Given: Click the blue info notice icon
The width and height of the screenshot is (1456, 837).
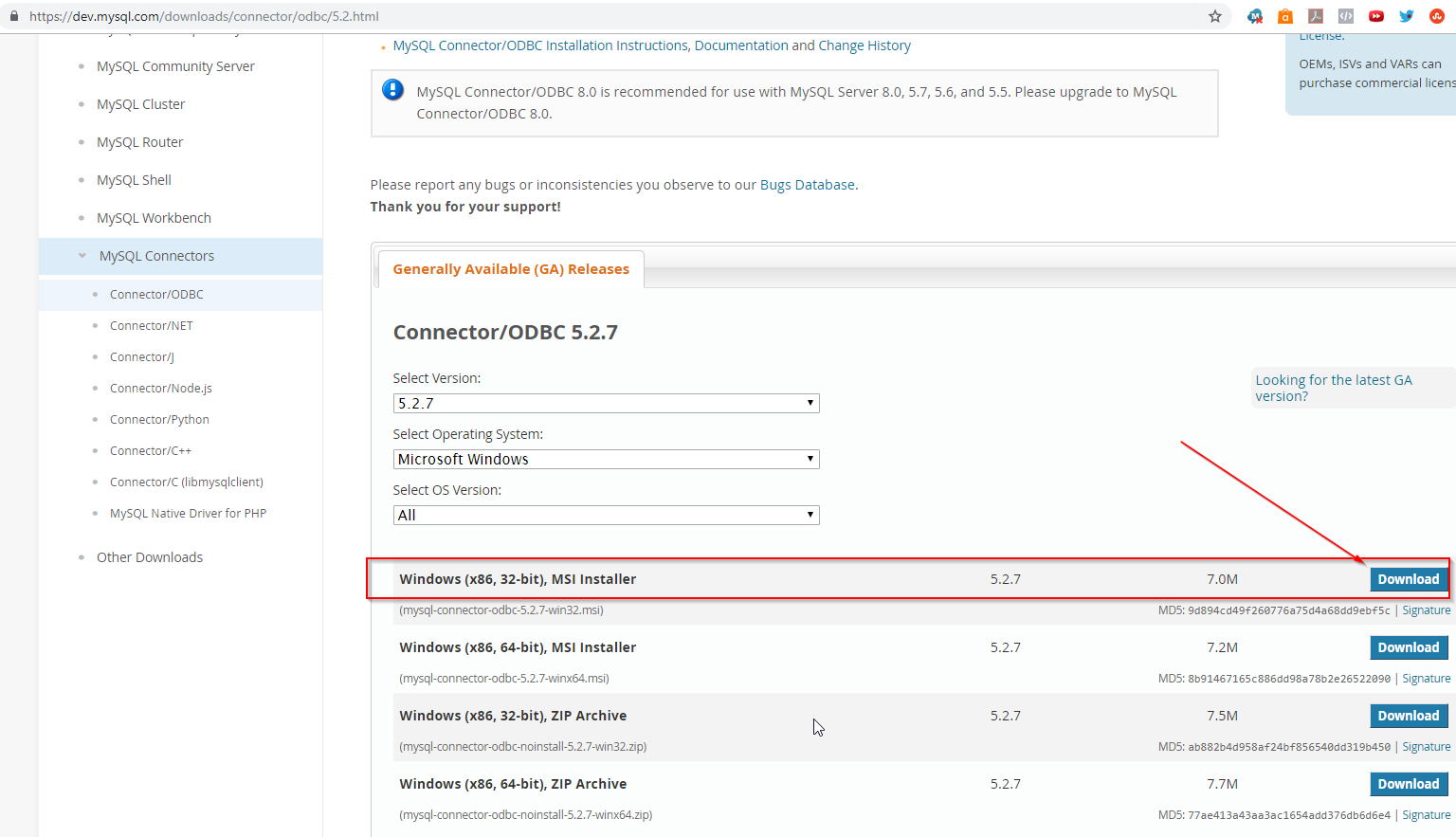Looking at the screenshot, I should (x=392, y=90).
